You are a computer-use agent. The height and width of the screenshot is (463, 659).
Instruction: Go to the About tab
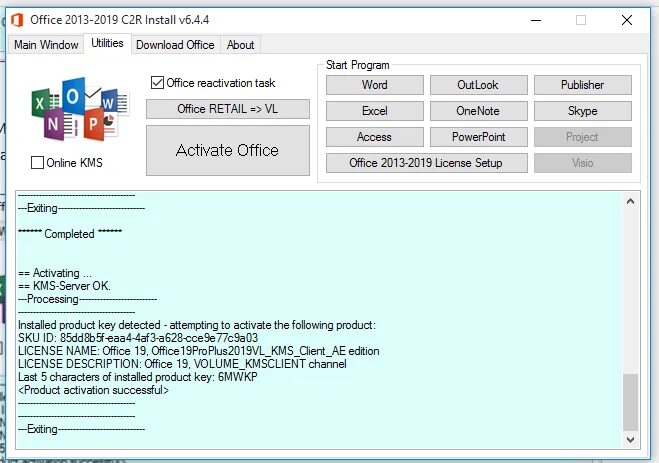point(240,45)
